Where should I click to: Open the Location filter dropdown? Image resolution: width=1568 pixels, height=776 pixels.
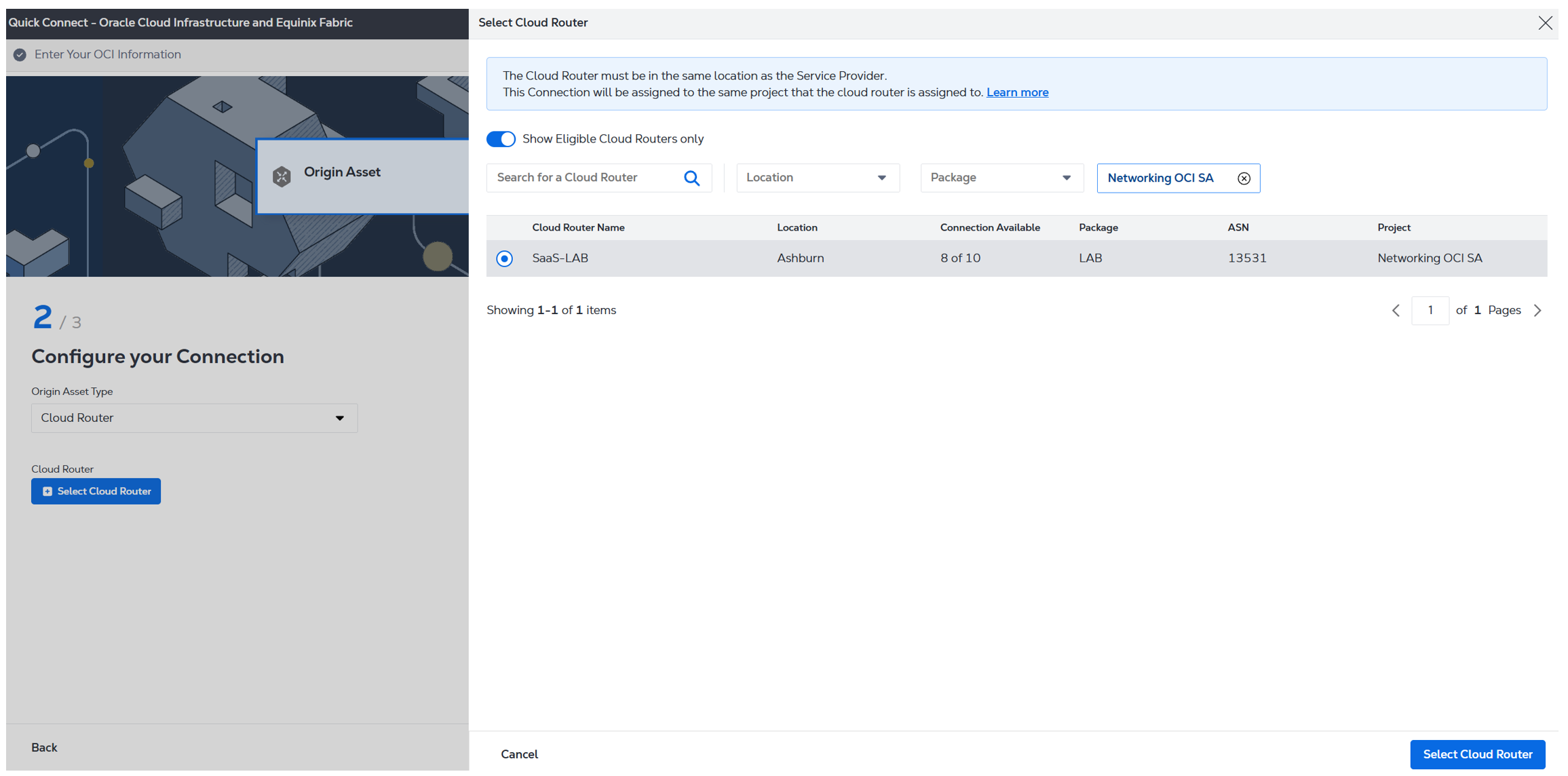(x=818, y=178)
